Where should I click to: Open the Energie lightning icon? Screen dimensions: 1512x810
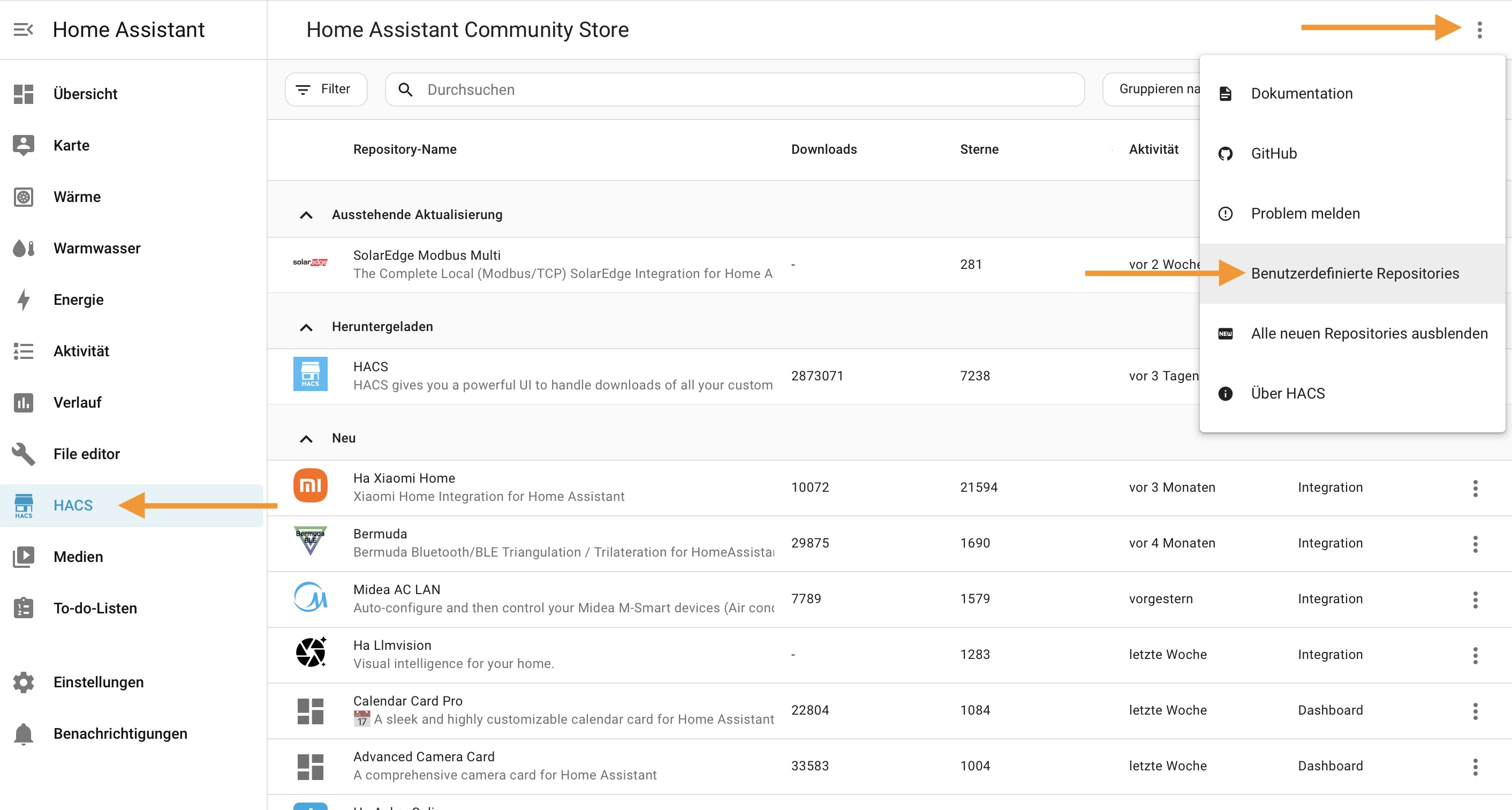tap(24, 299)
